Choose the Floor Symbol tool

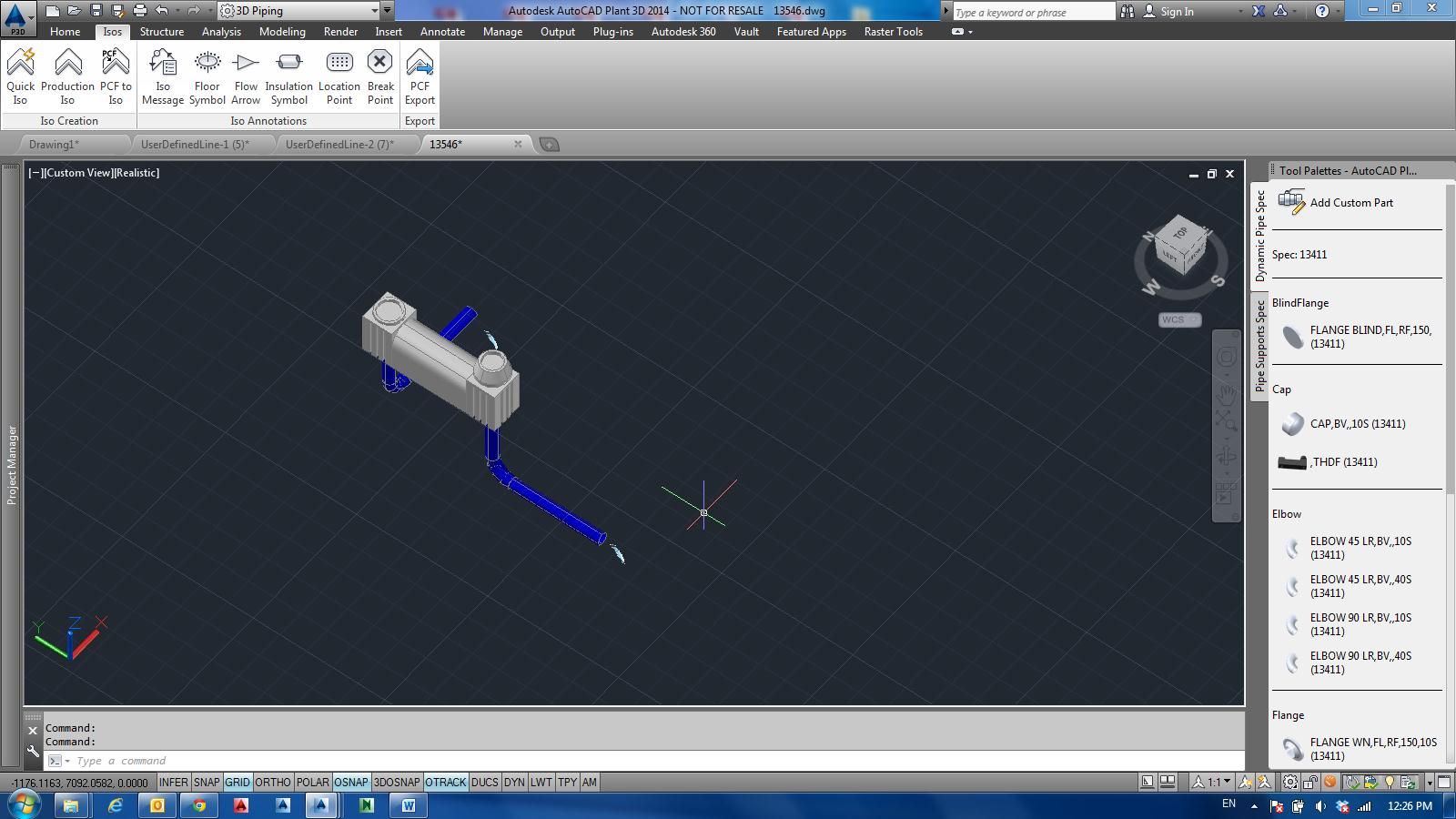[x=207, y=76]
